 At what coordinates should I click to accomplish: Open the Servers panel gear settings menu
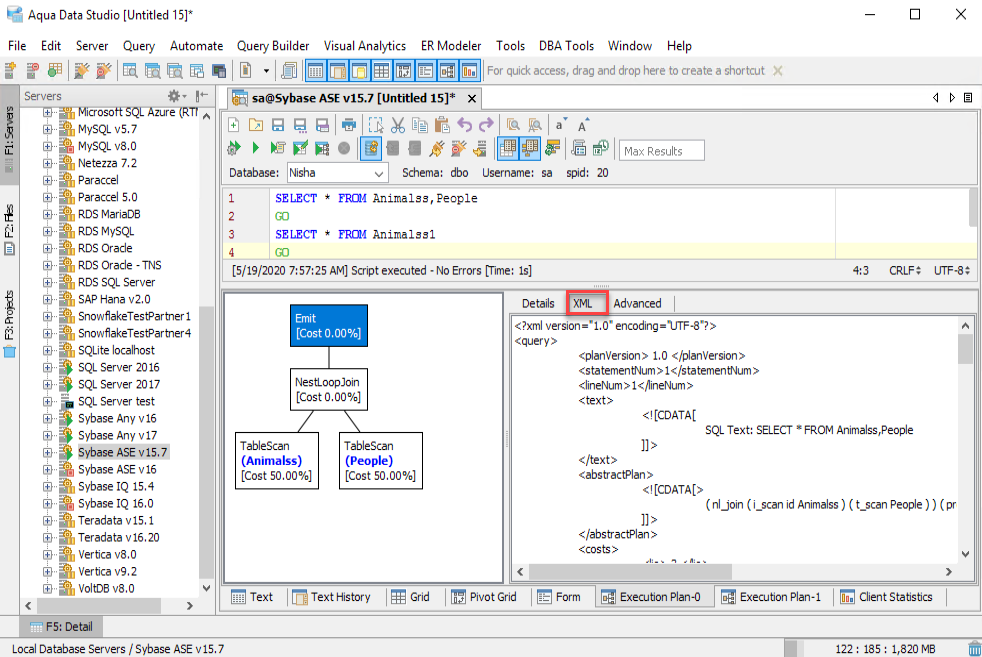[174, 96]
